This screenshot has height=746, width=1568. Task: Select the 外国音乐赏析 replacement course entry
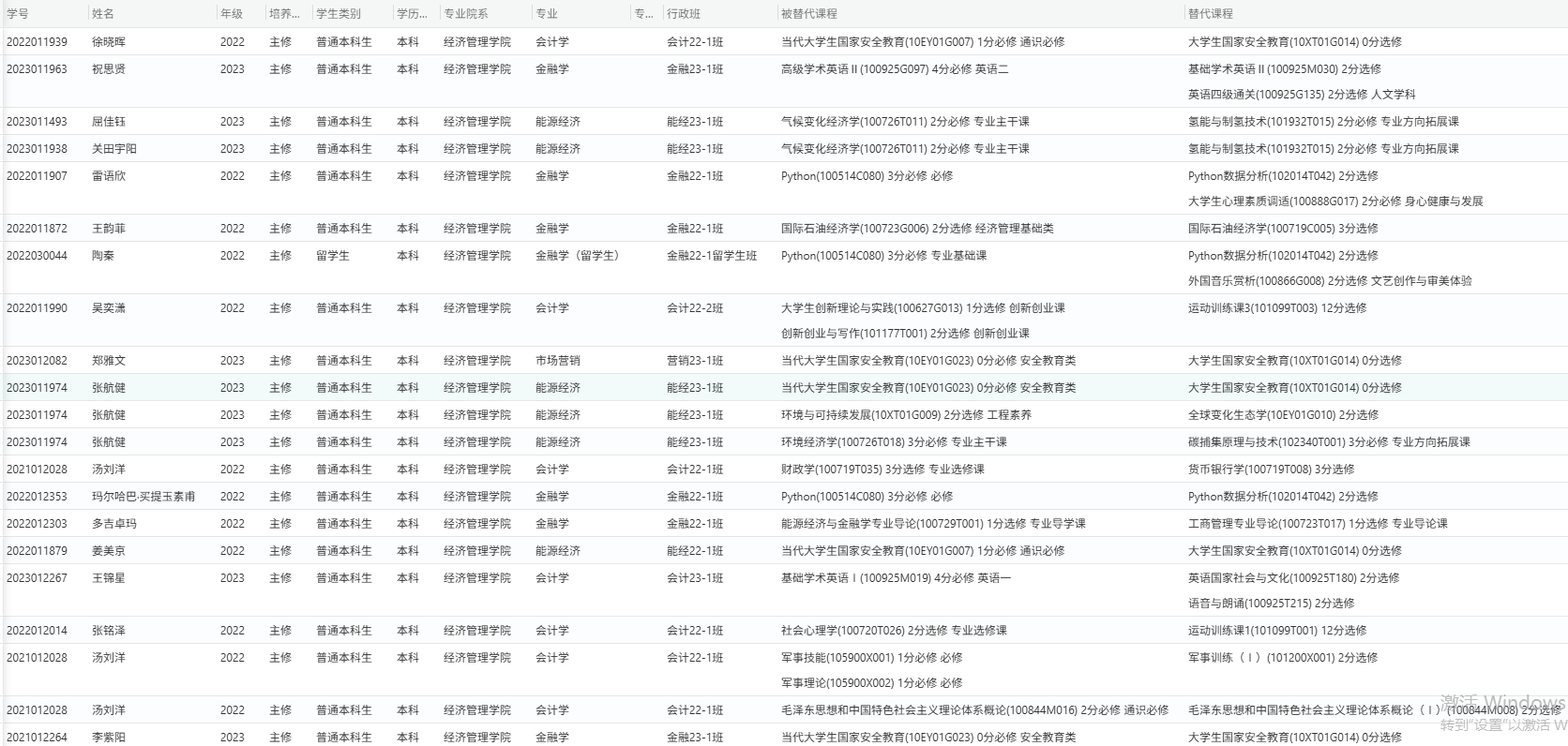(x=1329, y=281)
